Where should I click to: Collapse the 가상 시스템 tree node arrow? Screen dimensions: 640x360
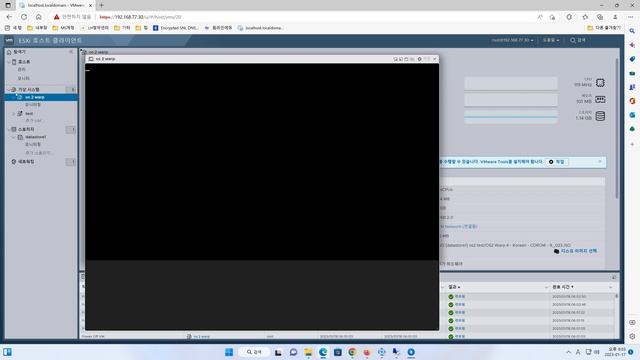point(9,89)
